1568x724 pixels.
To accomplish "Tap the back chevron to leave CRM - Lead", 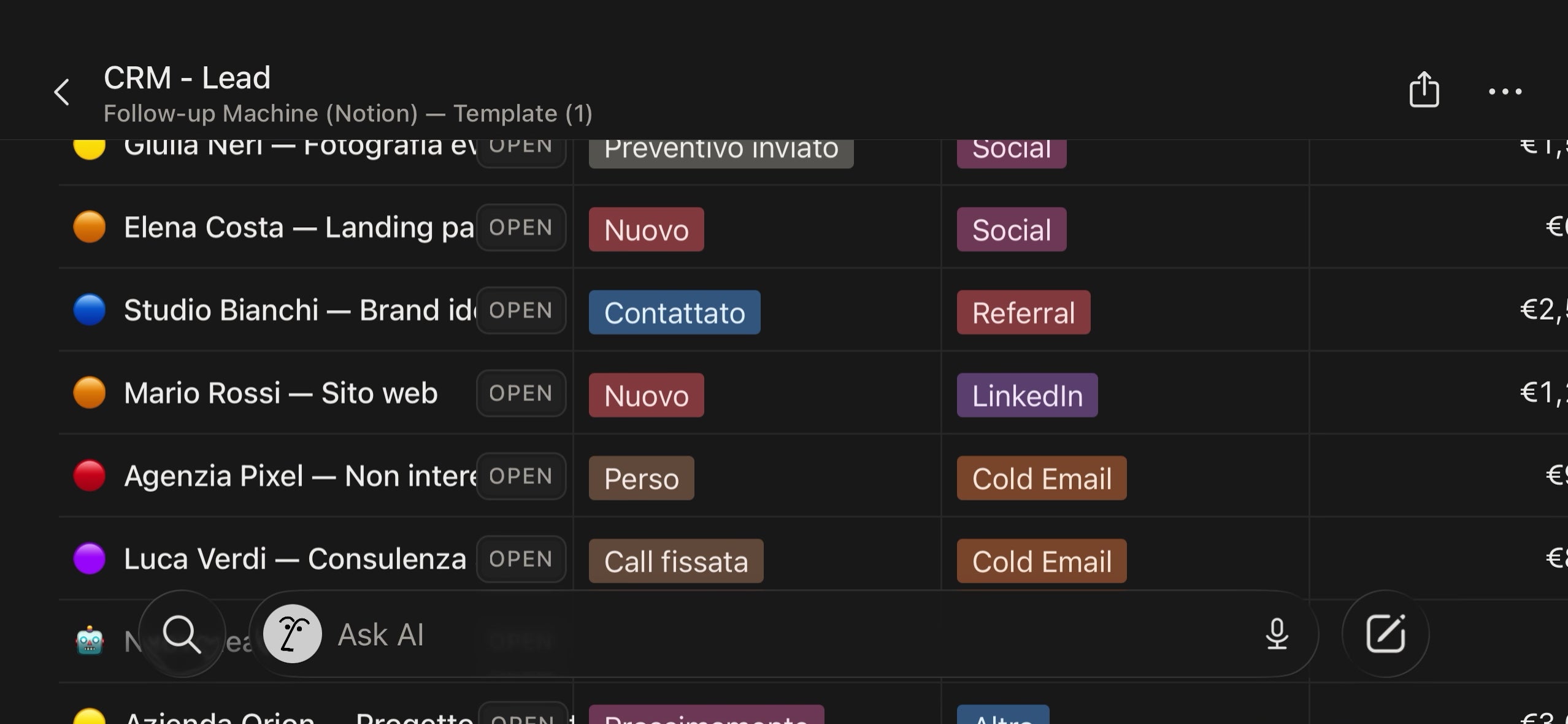I will point(62,91).
